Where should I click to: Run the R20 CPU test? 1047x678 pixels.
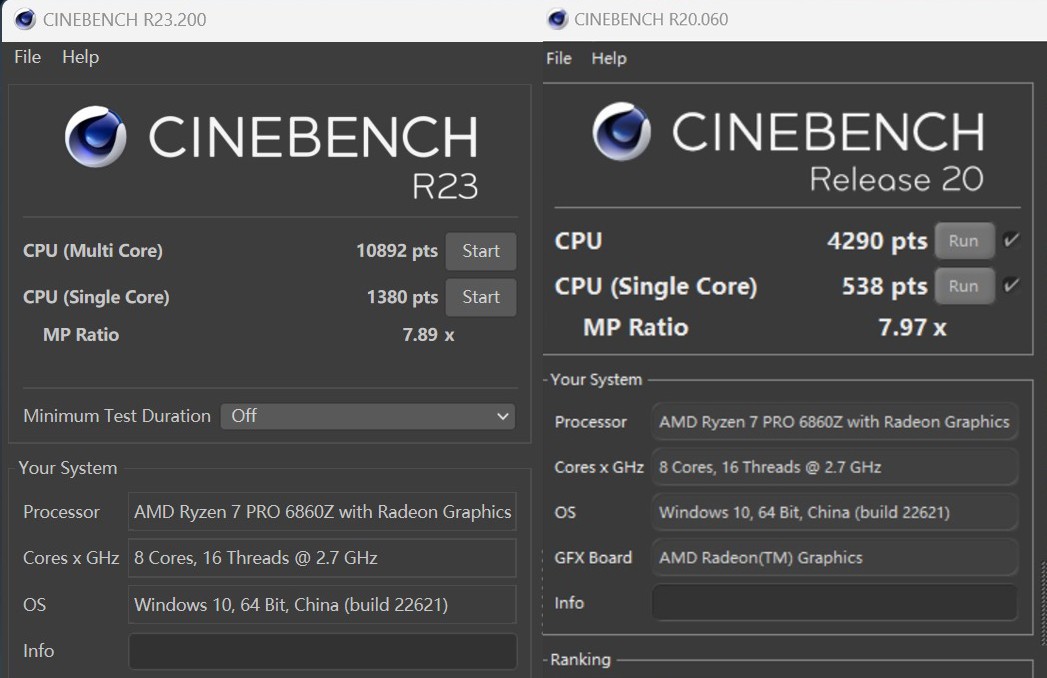(963, 241)
